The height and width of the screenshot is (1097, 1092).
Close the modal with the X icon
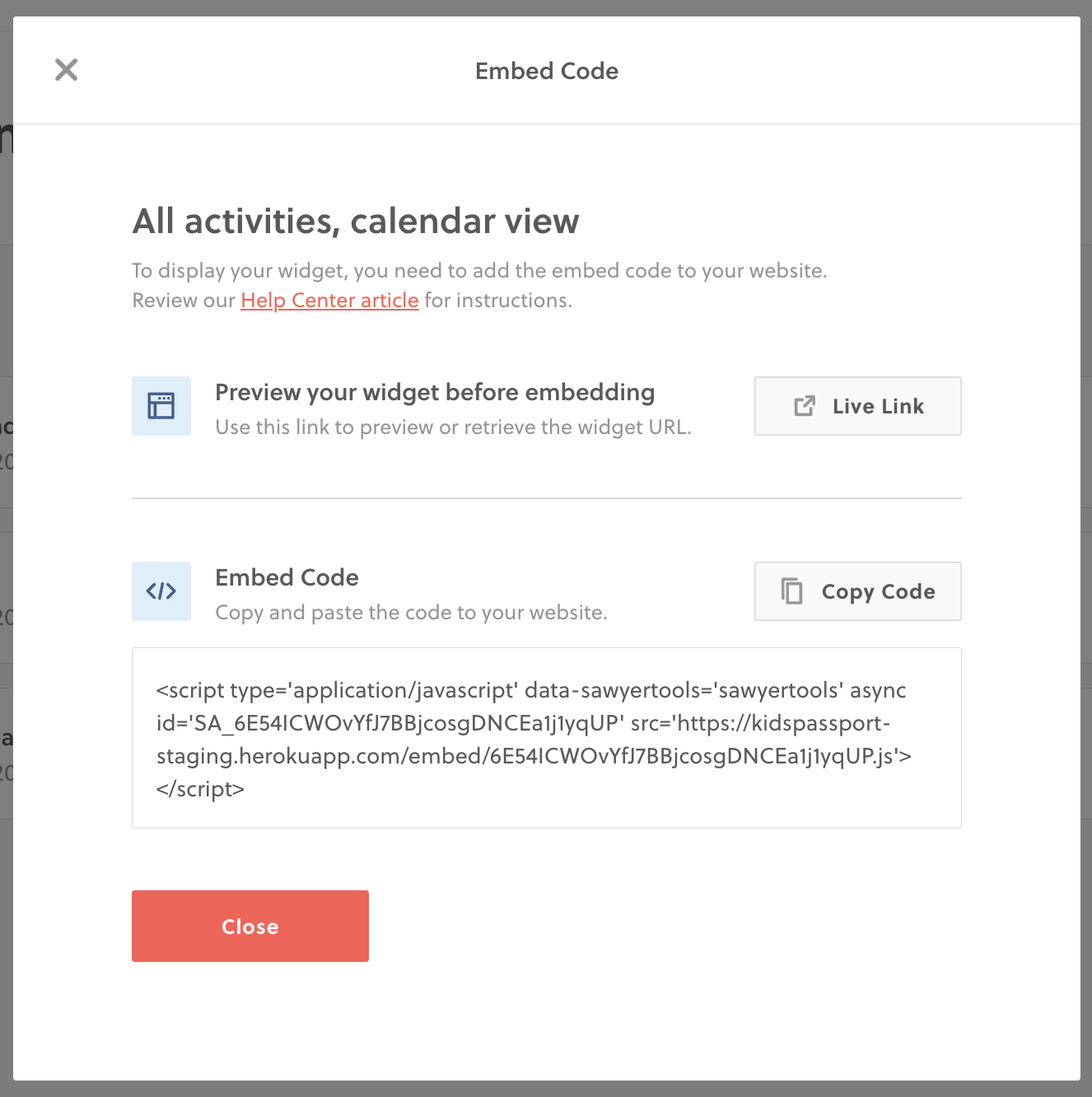pyautogui.click(x=66, y=70)
